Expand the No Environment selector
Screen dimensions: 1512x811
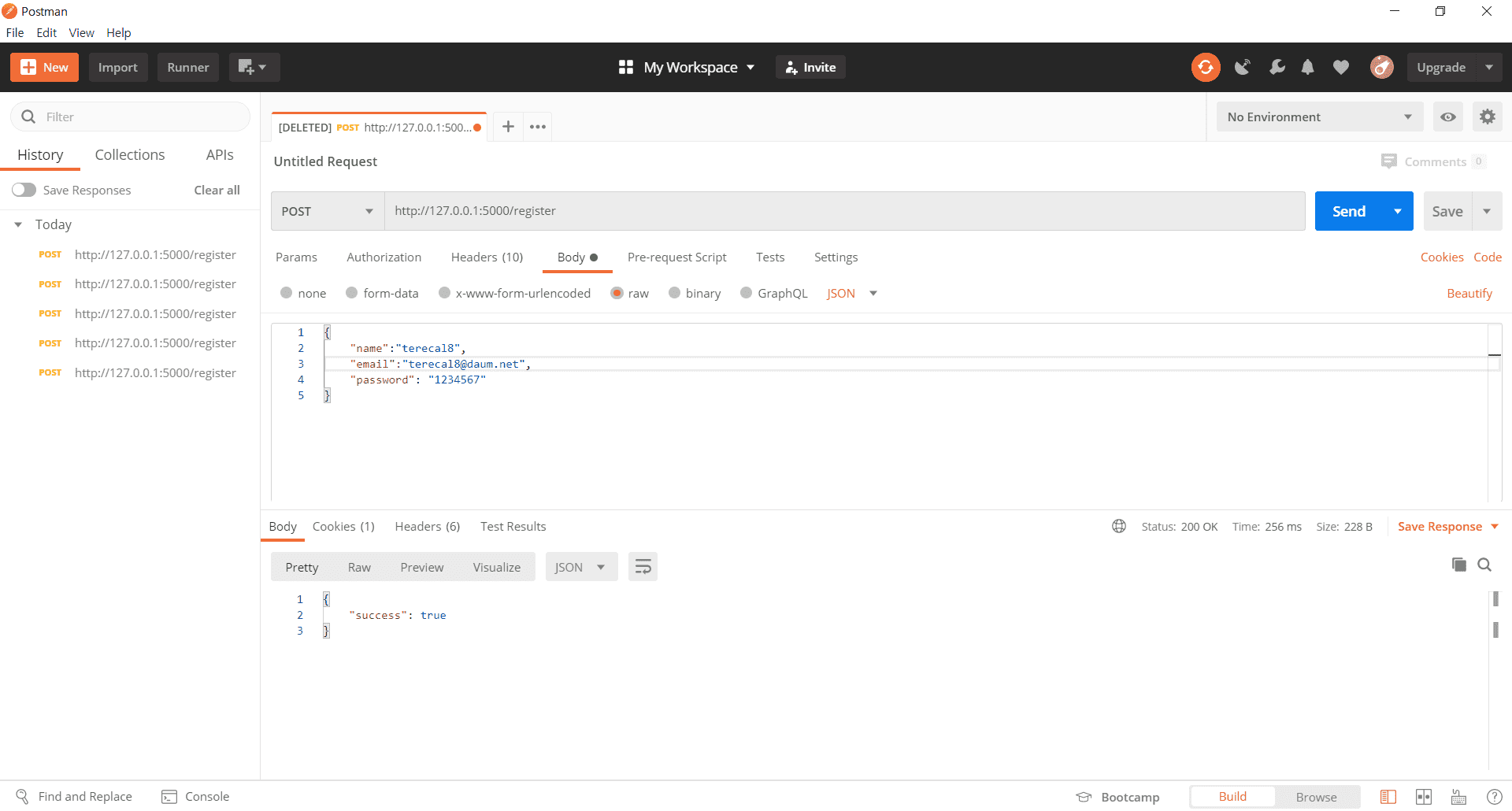pos(1319,117)
